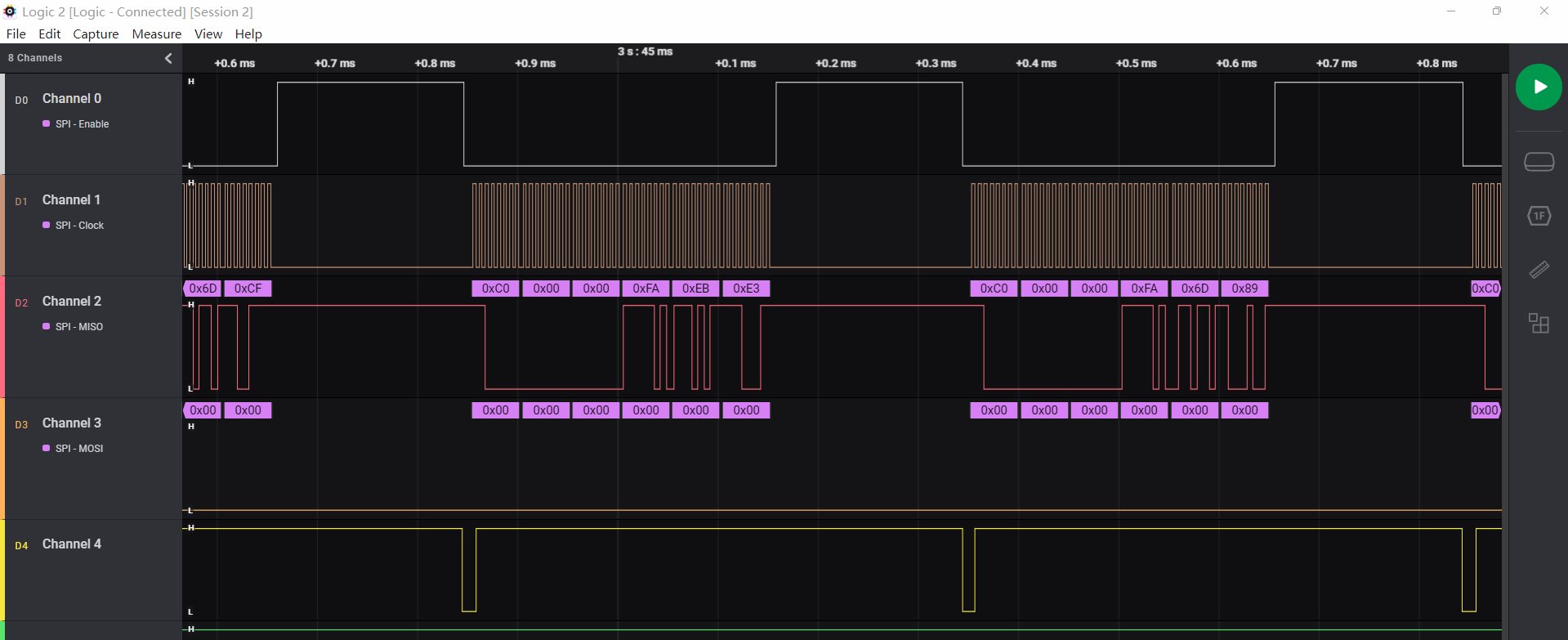Select the Channel 3 label
This screenshot has height=640, width=1568.
(72, 423)
